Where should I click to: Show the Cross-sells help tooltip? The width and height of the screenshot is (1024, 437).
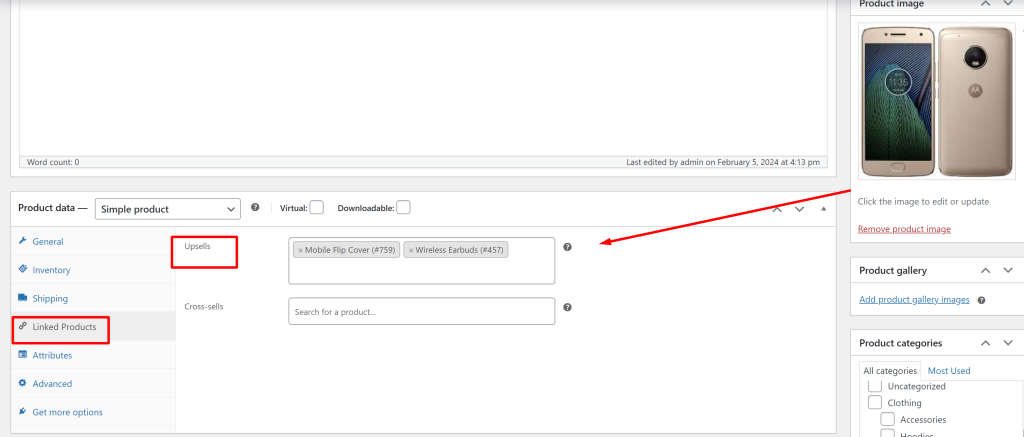coord(568,307)
